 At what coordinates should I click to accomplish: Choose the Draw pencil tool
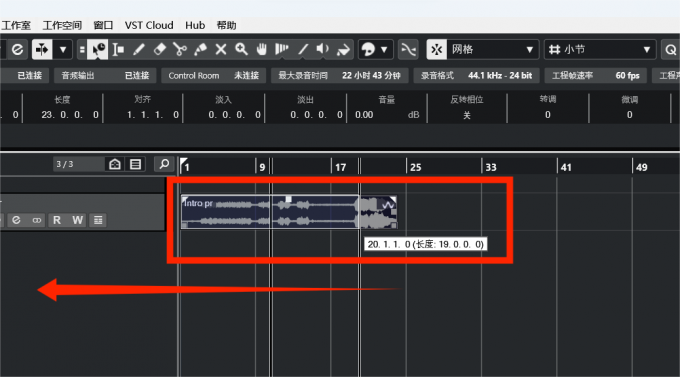(139, 49)
